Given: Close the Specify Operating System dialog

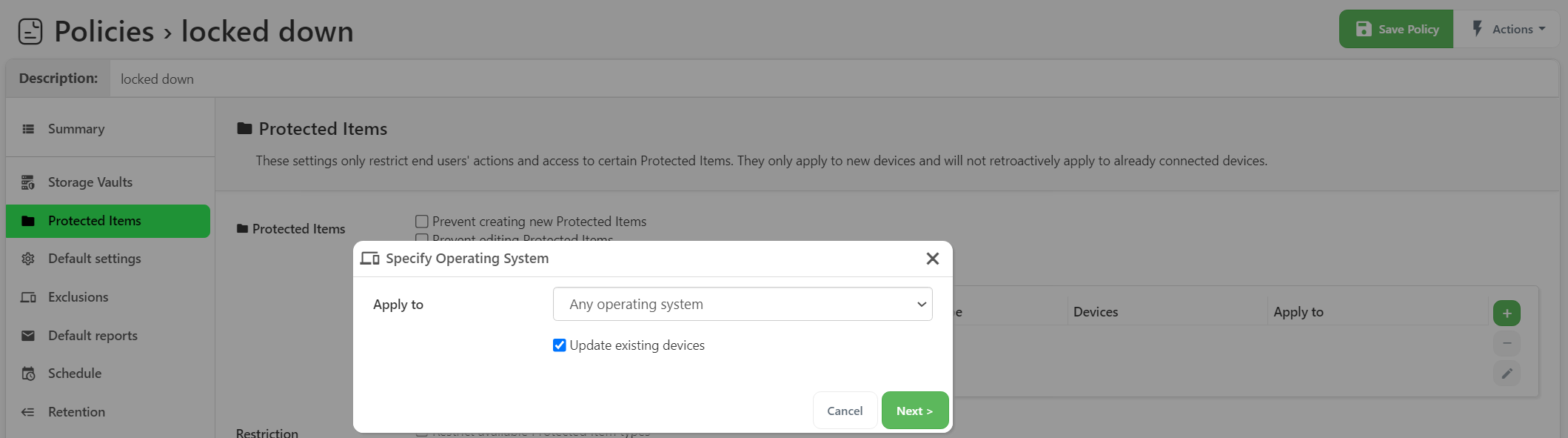Looking at the screenshot, I should [x=932, y=258].
